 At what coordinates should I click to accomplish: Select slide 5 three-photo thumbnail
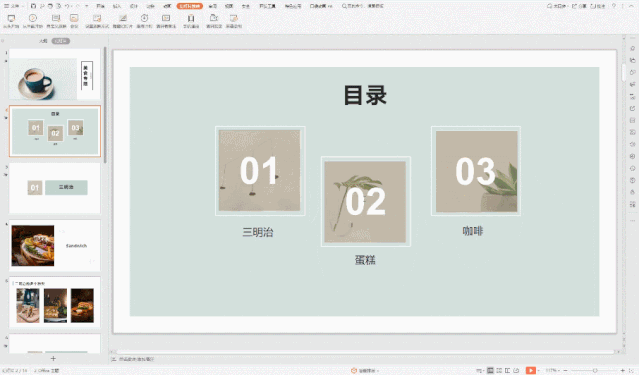point(55,302)
